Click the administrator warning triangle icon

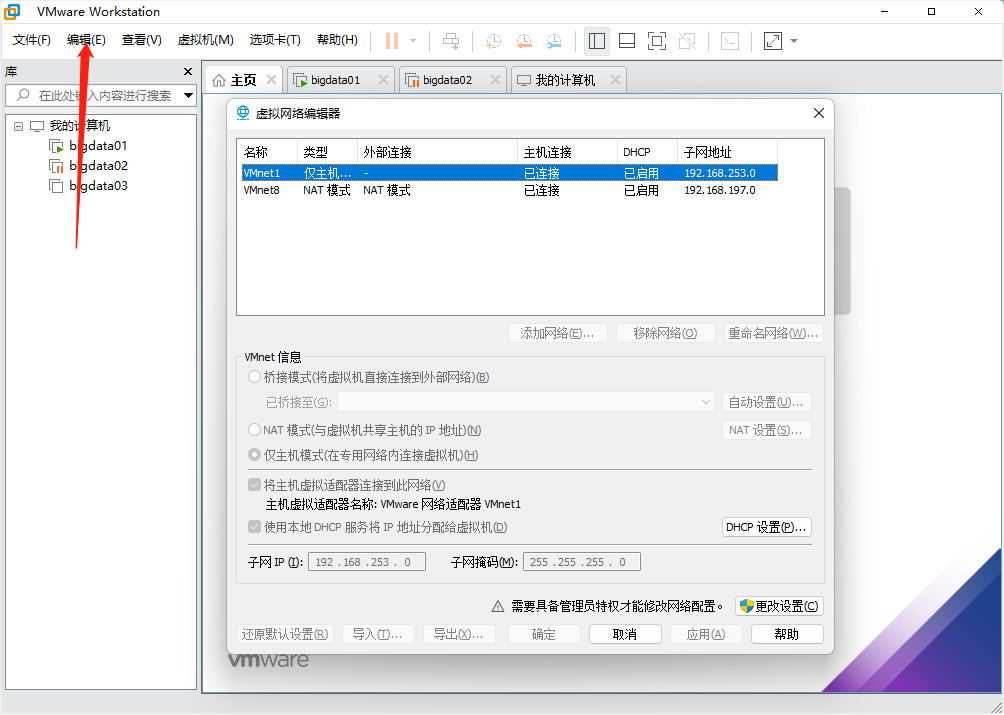click(498, 606)
